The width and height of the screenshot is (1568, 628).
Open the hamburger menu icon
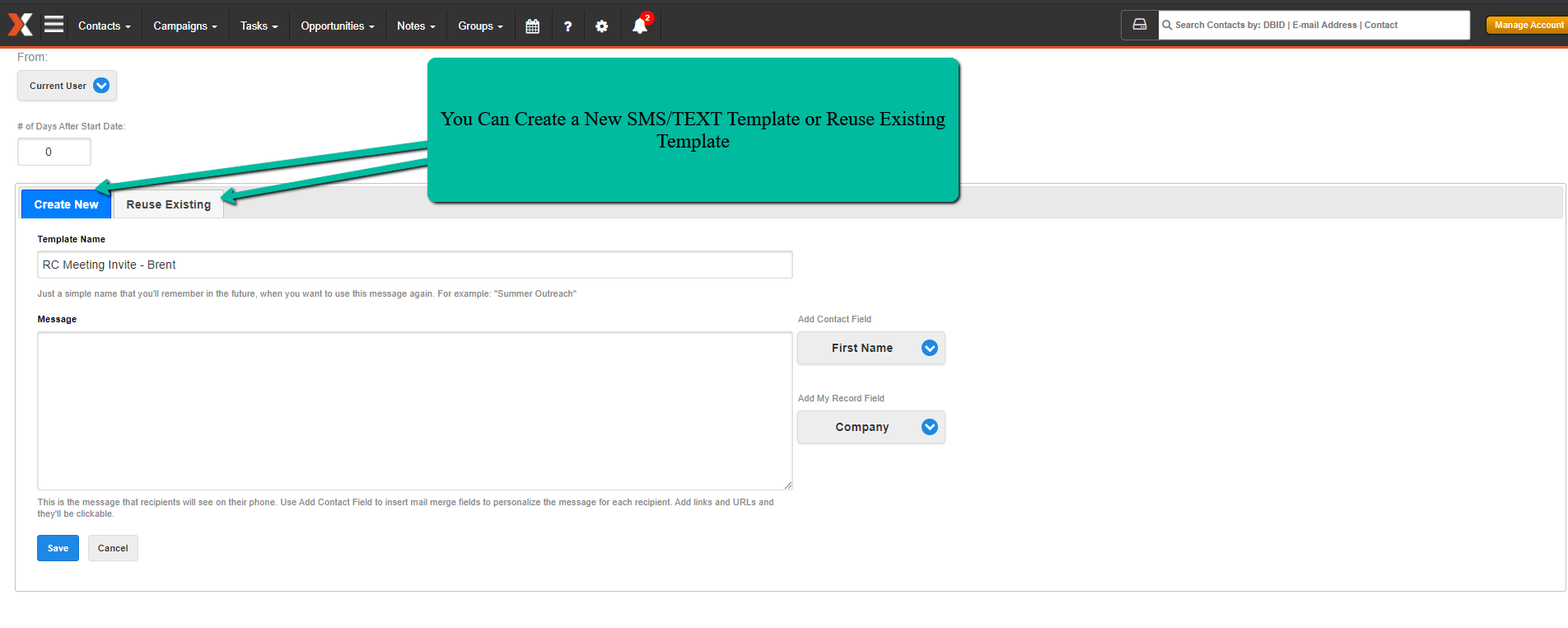tap(54, 25)
